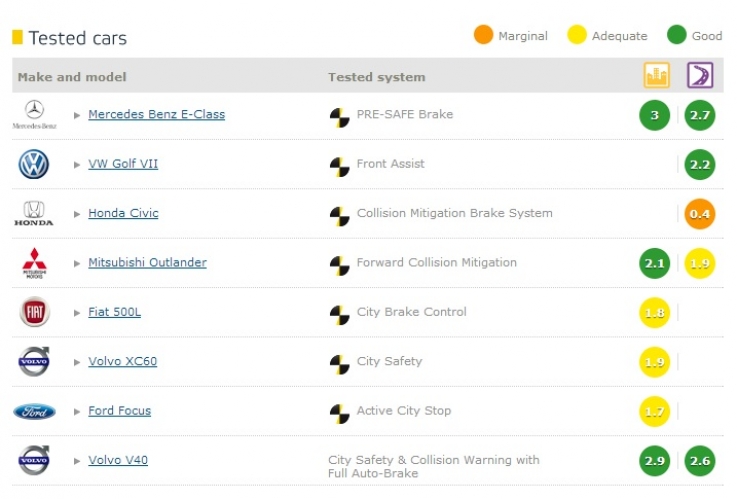The height and width of the screenshot is (499, 737).
Task: Open the Fiat 500L link
Action: coord(115,312)
